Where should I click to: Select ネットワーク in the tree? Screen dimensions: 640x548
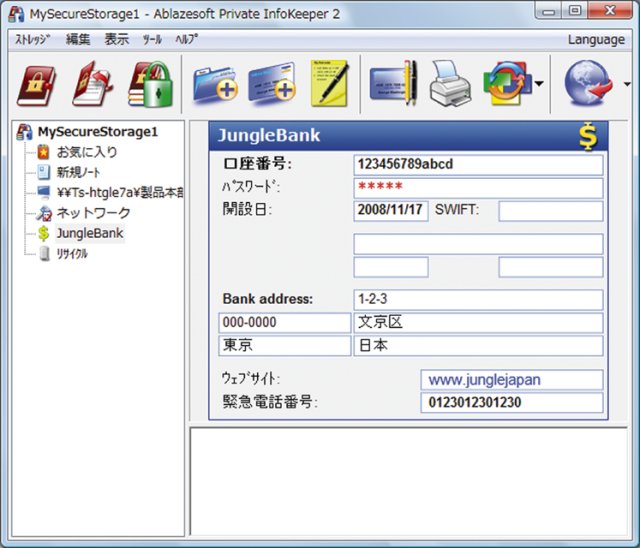pos(93,213)
